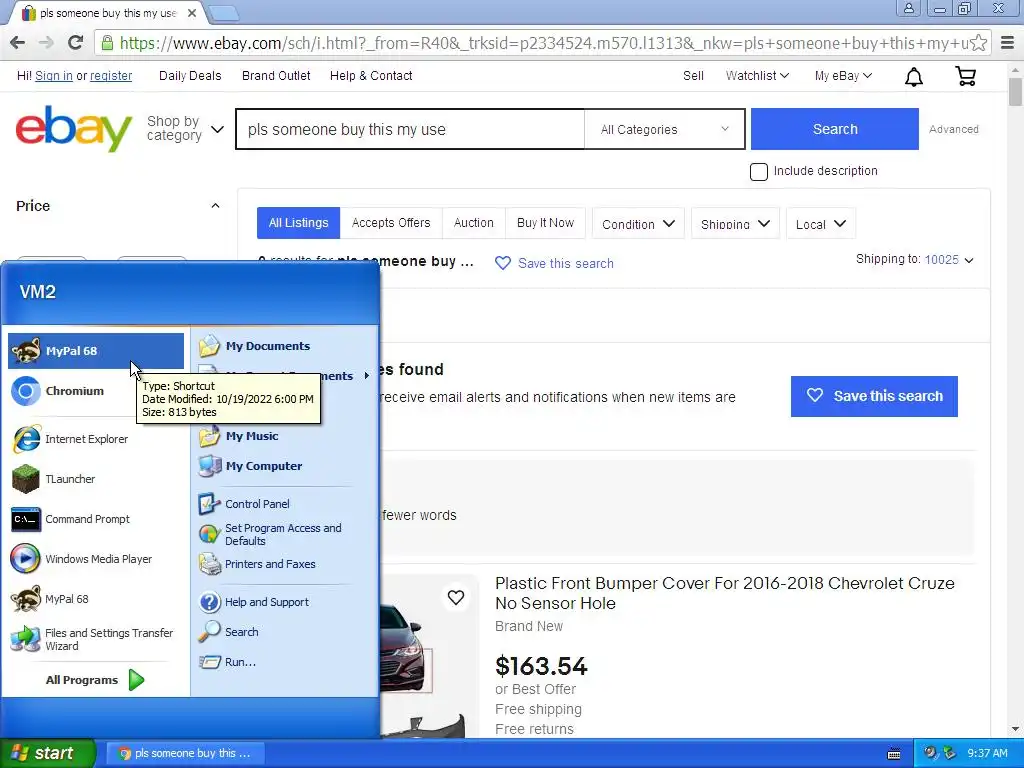
Task: Collapse the Price filter section
Action: [216, 206]
